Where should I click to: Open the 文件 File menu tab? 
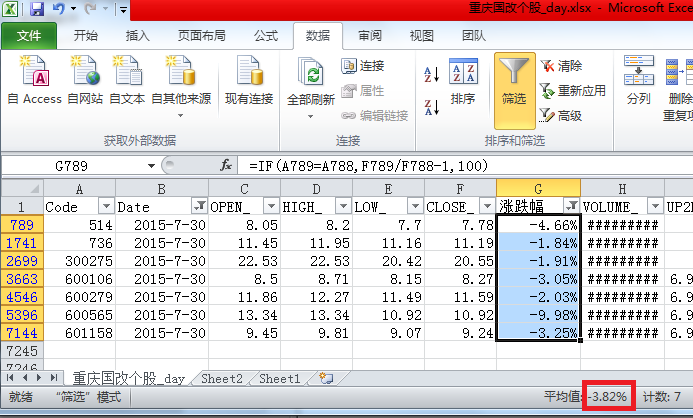point(30,35)
